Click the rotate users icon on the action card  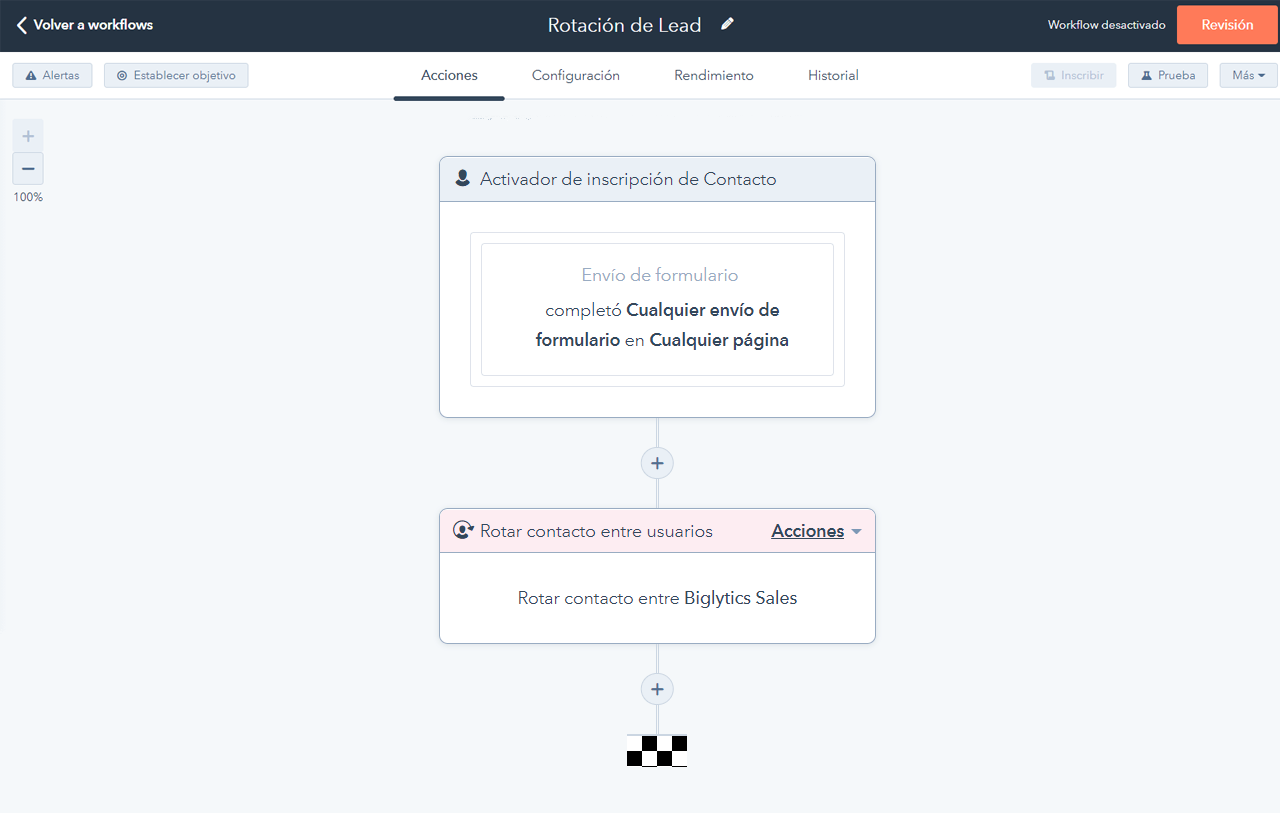(462, 530)
